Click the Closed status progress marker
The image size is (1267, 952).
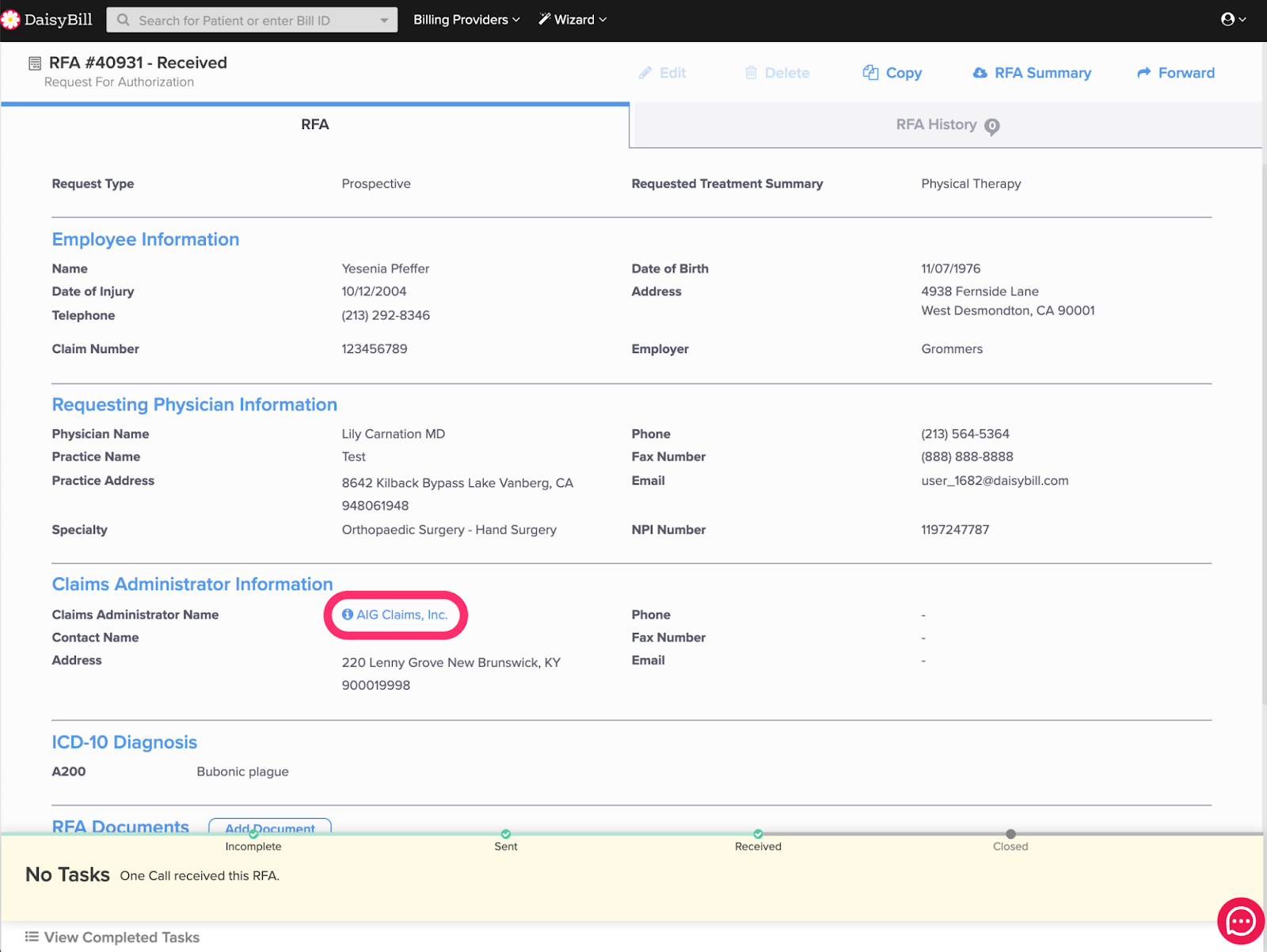click(1010, 834)
